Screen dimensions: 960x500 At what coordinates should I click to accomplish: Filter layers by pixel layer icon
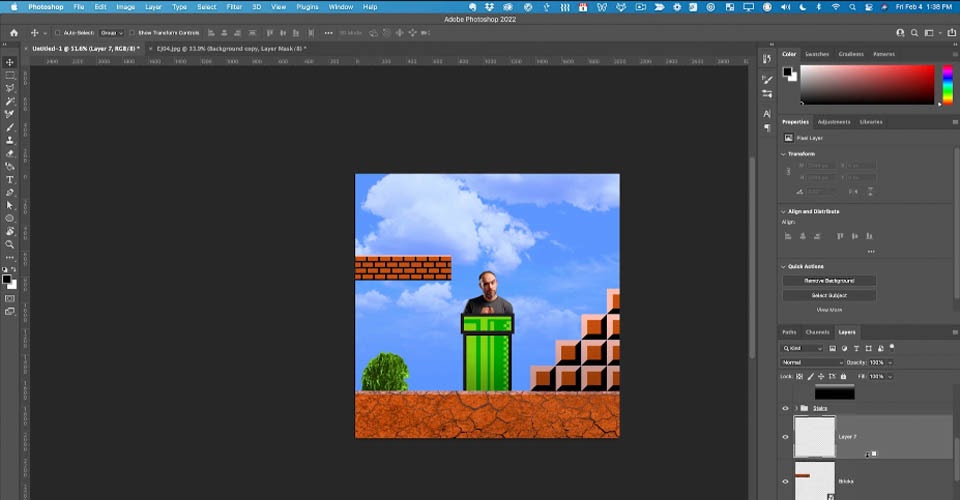click(x=833, y=348)
